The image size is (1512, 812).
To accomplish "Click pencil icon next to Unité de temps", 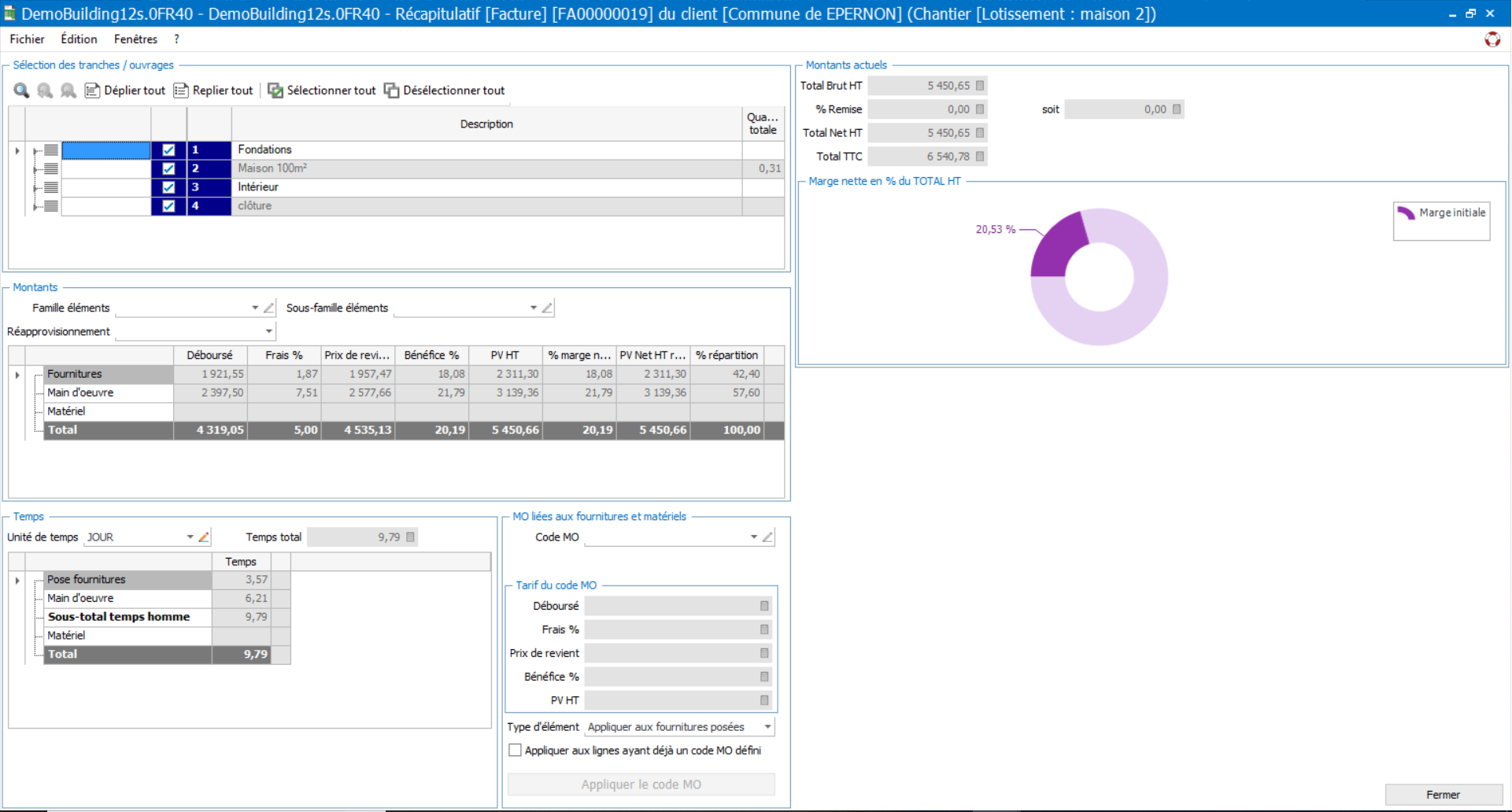I will click(204, 537).
